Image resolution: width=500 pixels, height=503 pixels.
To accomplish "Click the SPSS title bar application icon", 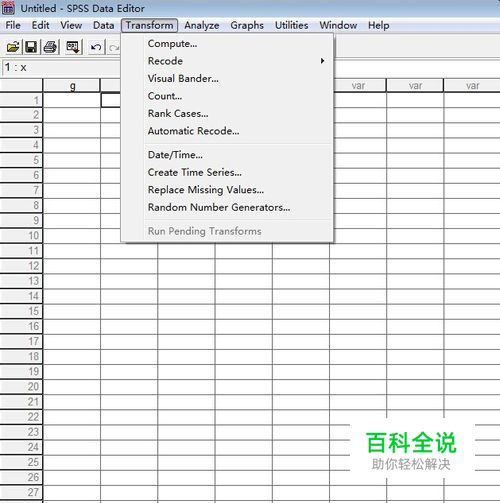I will tap(8, 8).
